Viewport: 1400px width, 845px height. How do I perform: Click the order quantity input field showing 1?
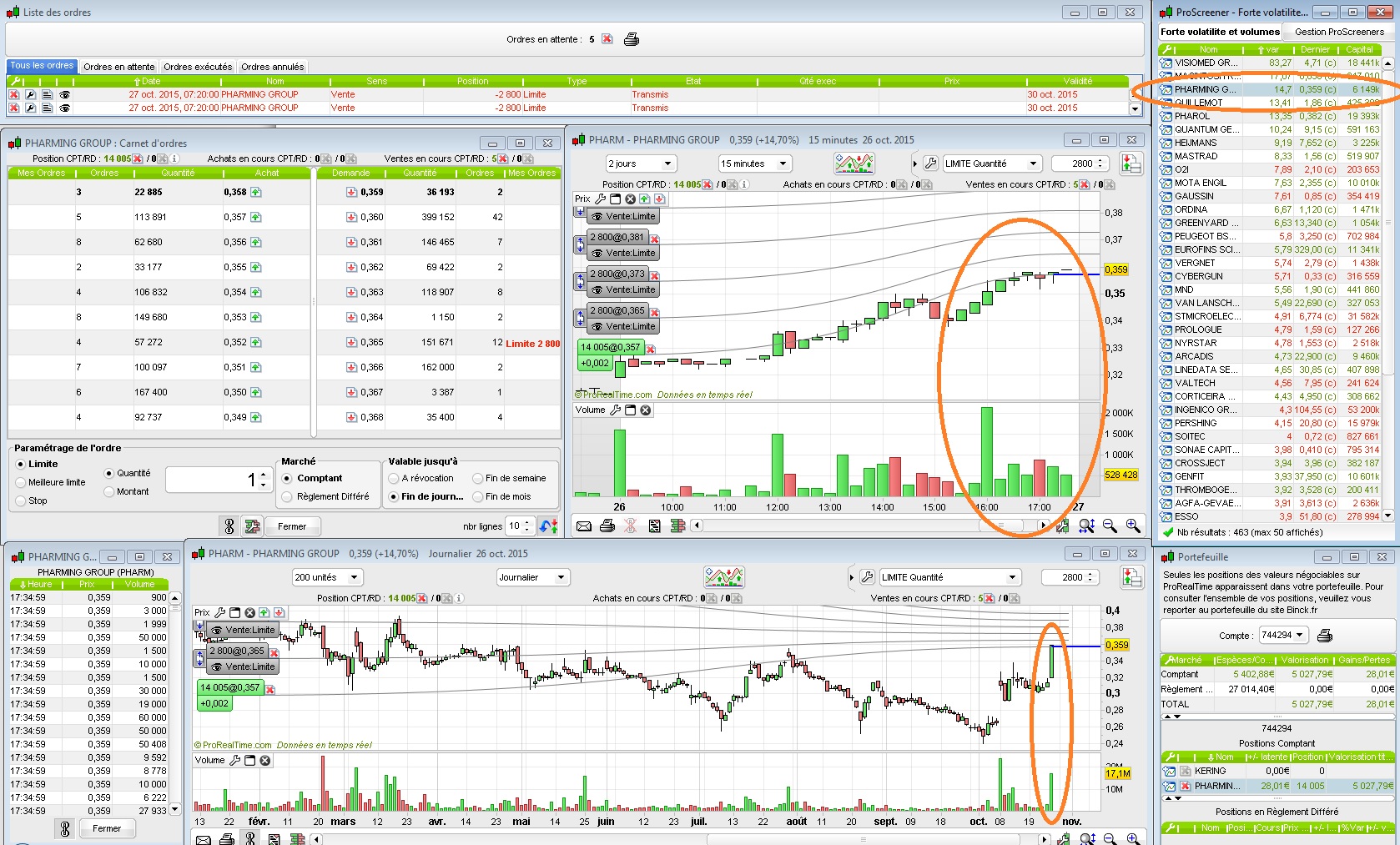click(219, 480)
